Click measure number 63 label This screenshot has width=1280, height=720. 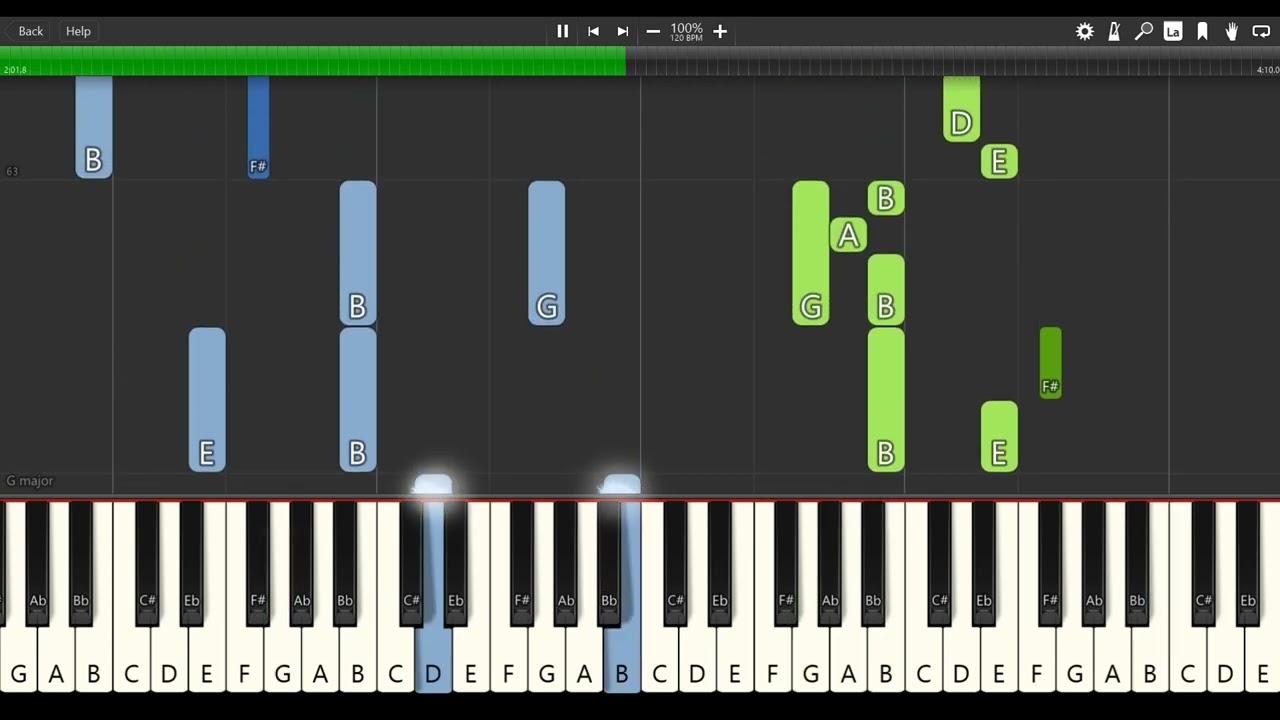point(12,171)
